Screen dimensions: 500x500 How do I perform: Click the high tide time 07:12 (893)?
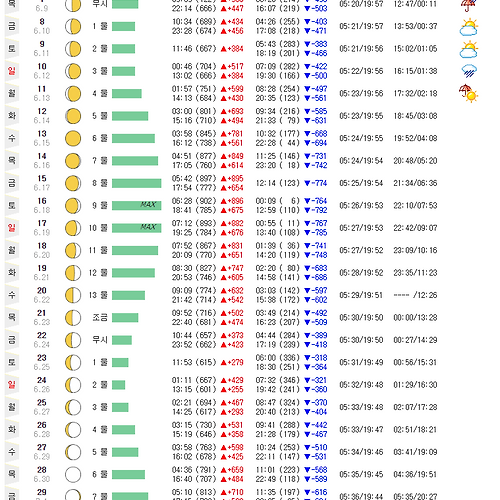(x=194, y=223)
